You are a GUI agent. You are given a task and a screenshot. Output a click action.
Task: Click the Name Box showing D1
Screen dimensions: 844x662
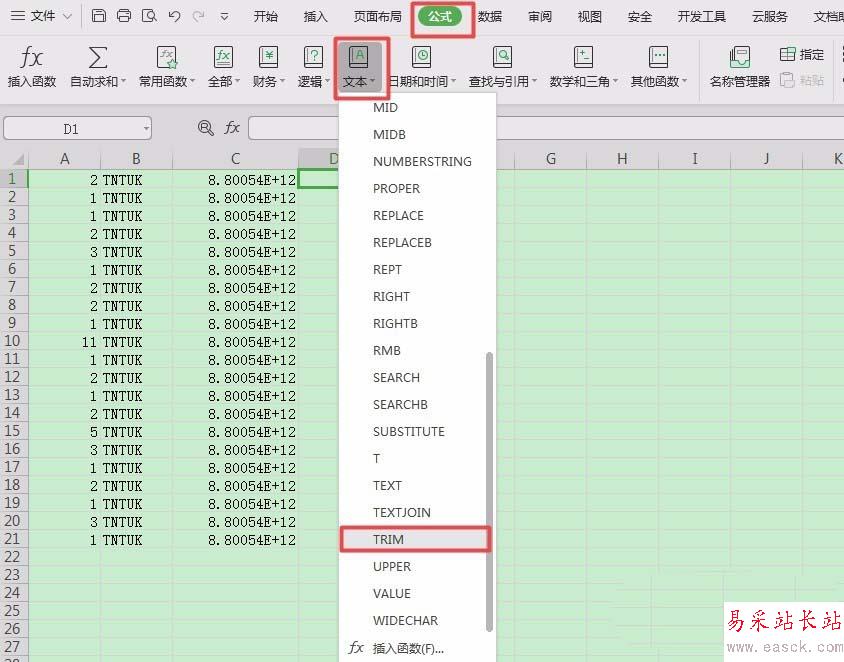point(78,129)
